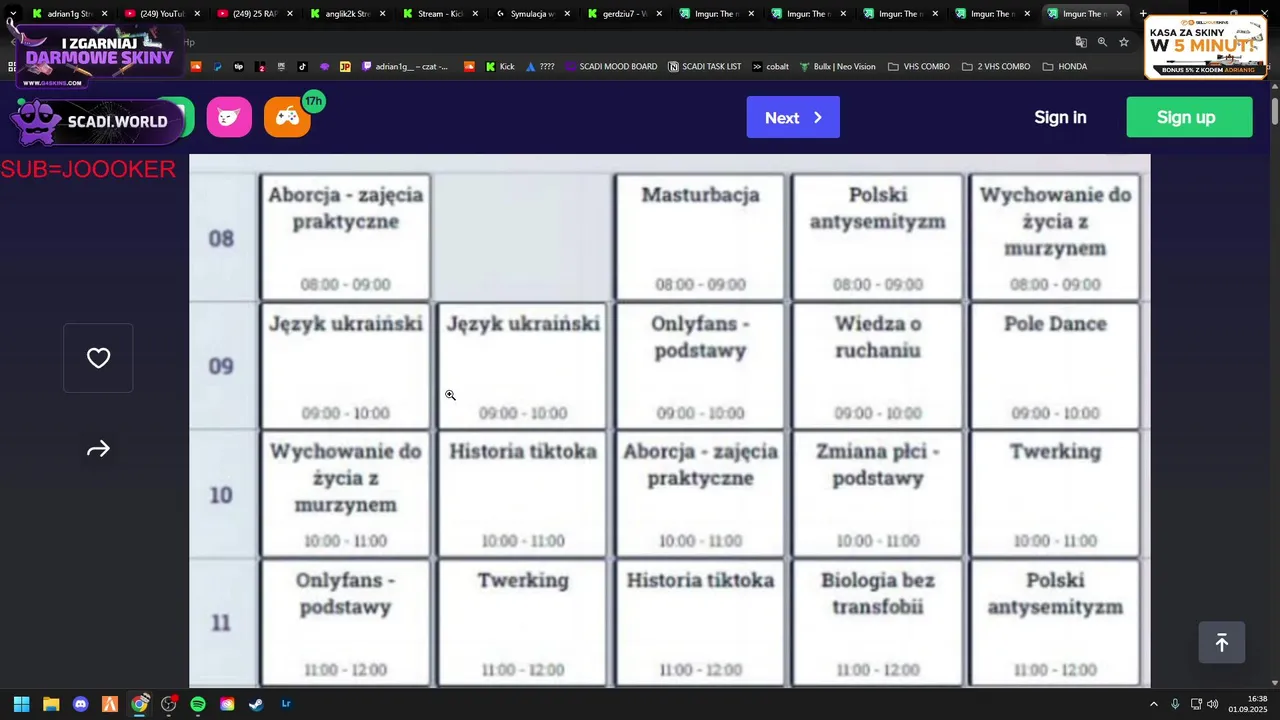This screenshot has height=720, width=1280.
Task: Open Spotify from the taskbar
Action: 198,704
